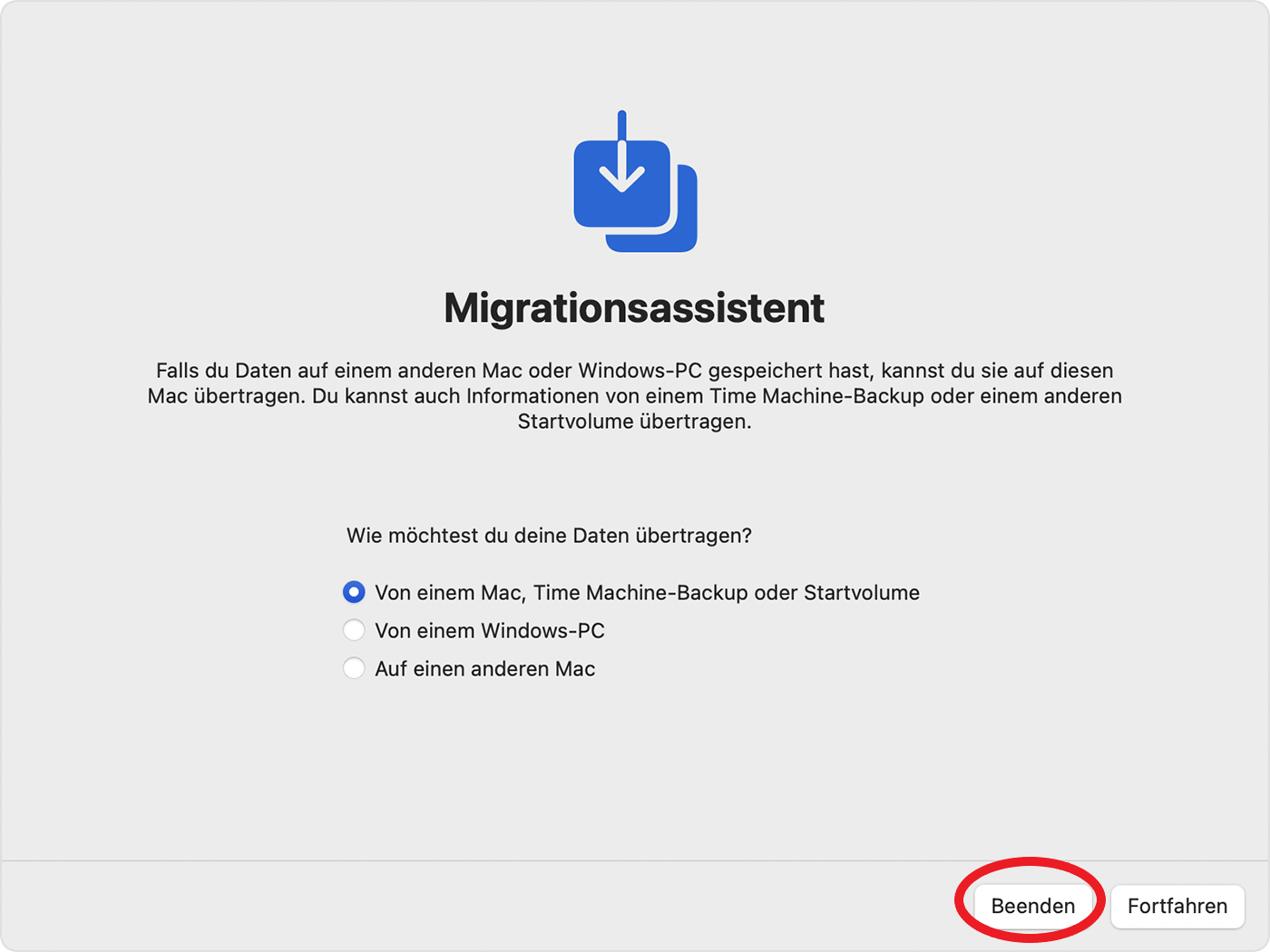Screen dimensions: 1270x952
Task: Click the question 'Wie möchtest du deine Daten übertragen?'
Action: tap(549, 536)
